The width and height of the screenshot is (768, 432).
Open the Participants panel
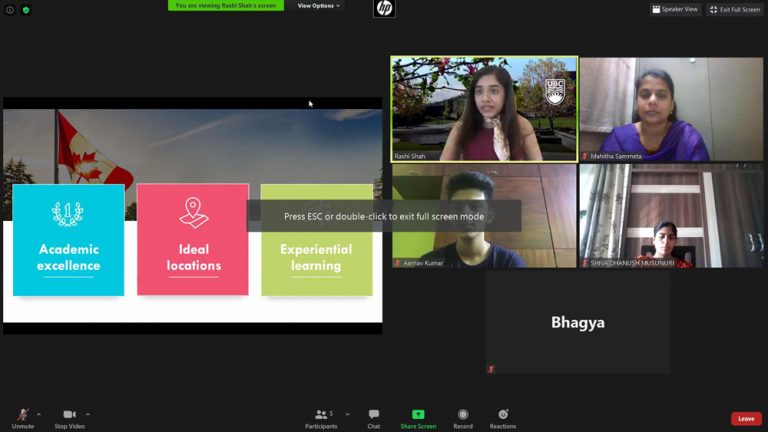(322, 416)
